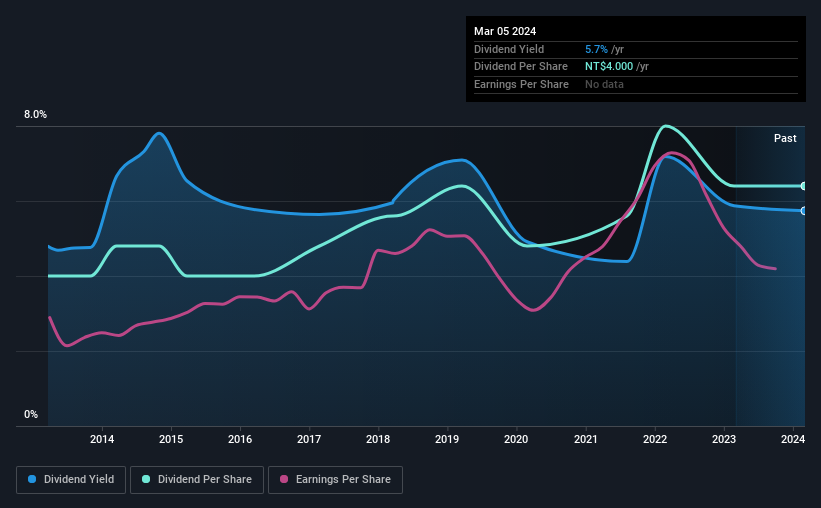Select the Dividend Yield endpoint marker
Screen dimensions: 821x508
point(804,211)
